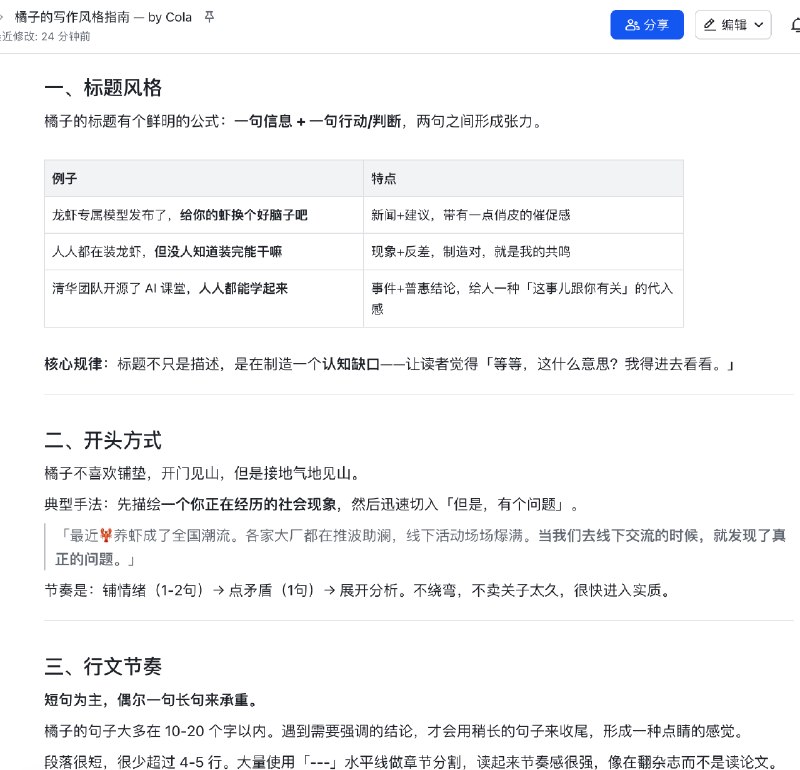The image size is (800, 770).
Task: Click the back chevron before the title
Action: click(4, 16)
